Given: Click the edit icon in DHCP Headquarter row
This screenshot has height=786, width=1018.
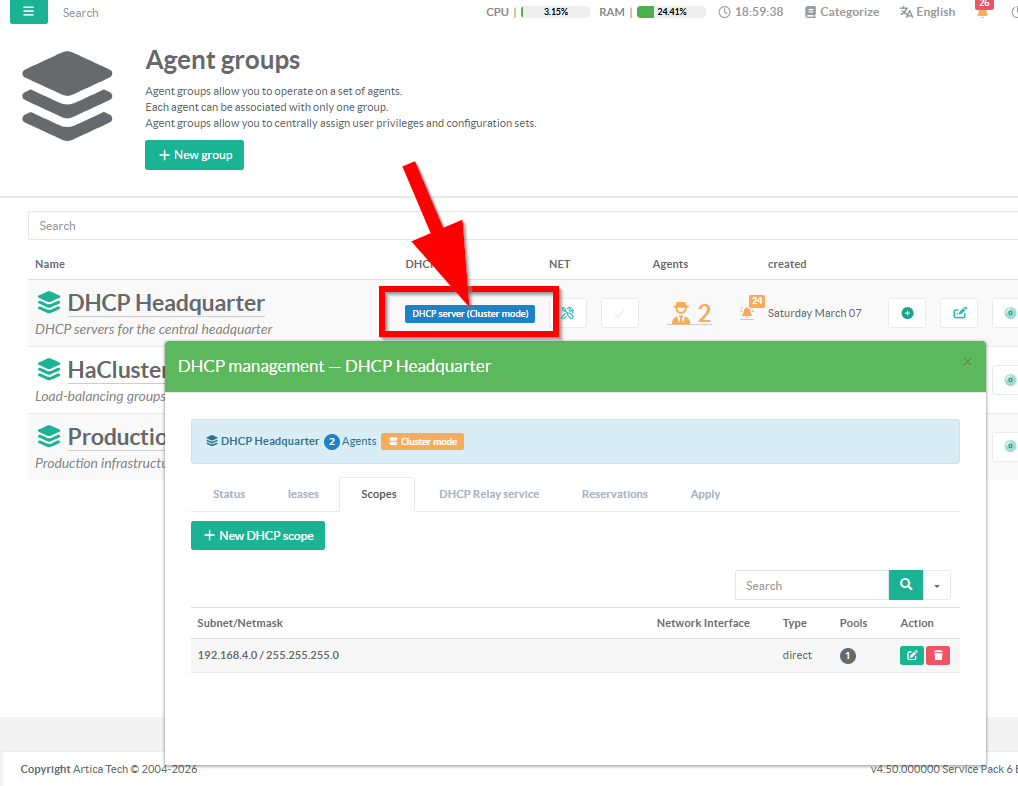Looking at the screenshot, I should pos(959,313).
